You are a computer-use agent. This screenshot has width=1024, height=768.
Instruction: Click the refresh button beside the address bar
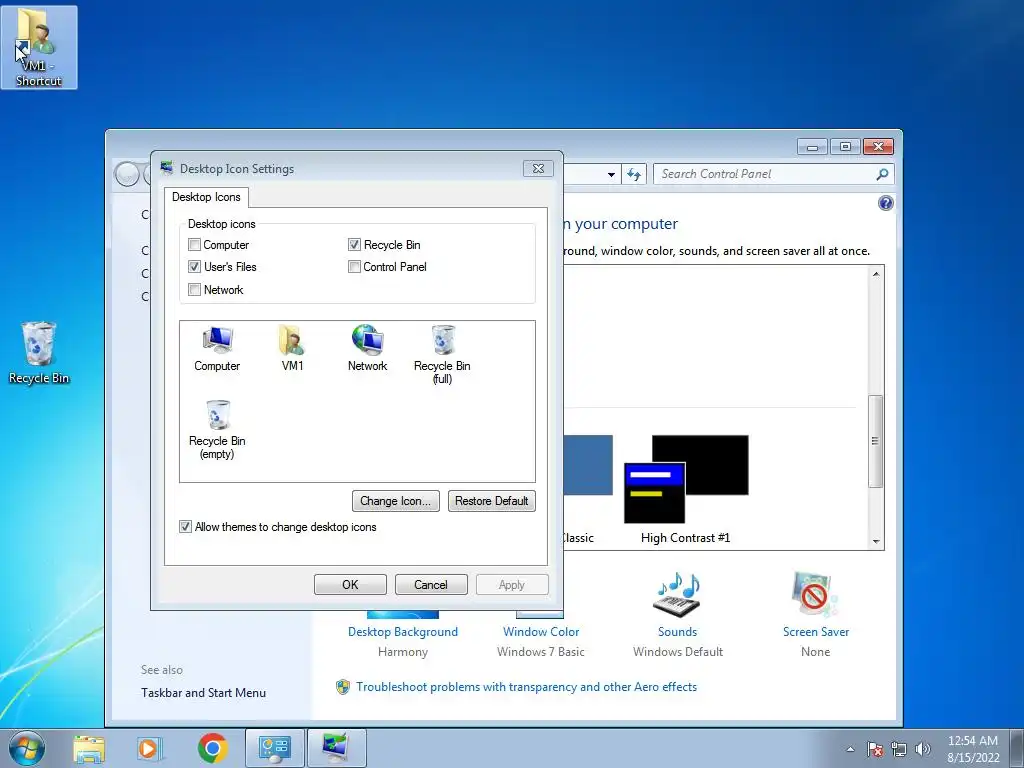point(633,174)
